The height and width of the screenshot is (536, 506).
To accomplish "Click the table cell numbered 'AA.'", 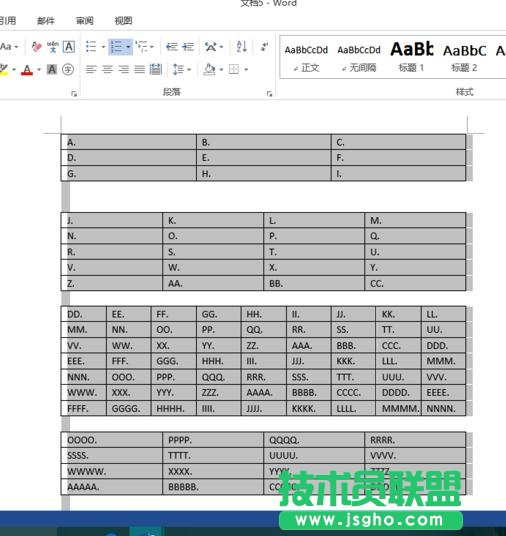I will tap(213, 283).
